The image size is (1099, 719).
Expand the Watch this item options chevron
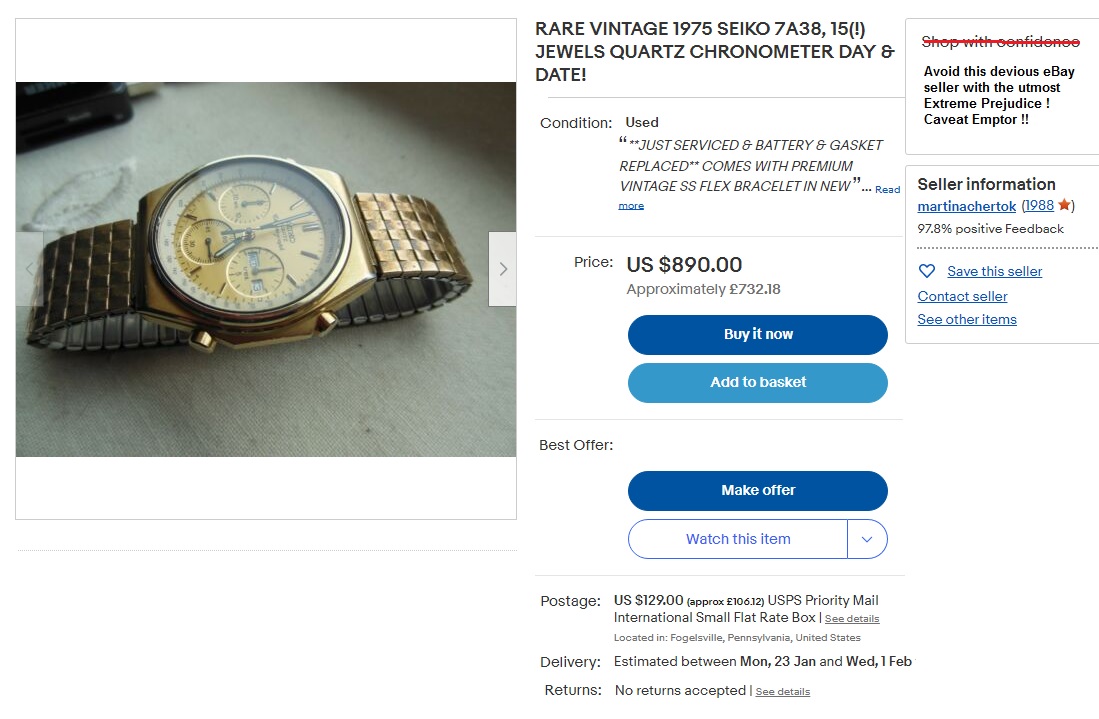click(868, 539)
